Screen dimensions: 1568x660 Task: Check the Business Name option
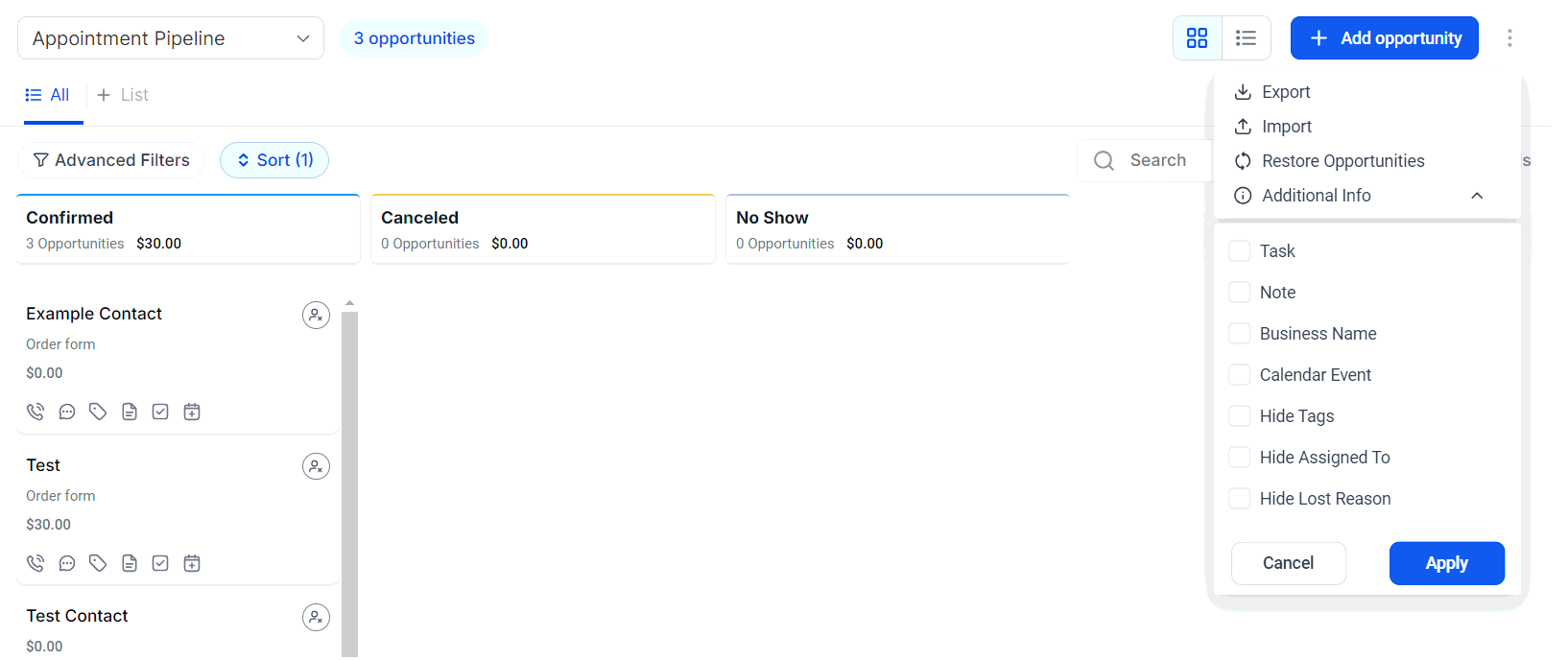coord(1240,334)
